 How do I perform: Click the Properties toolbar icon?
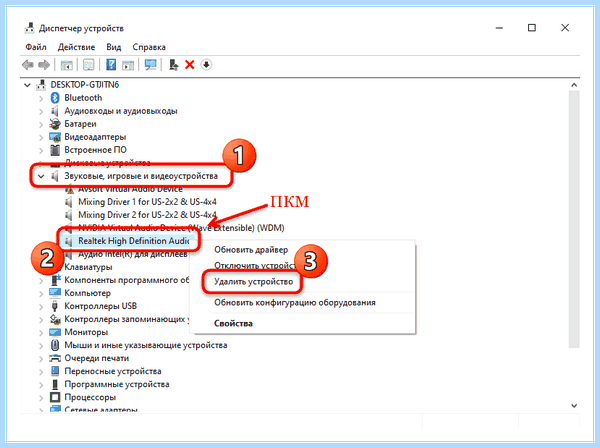89,65
